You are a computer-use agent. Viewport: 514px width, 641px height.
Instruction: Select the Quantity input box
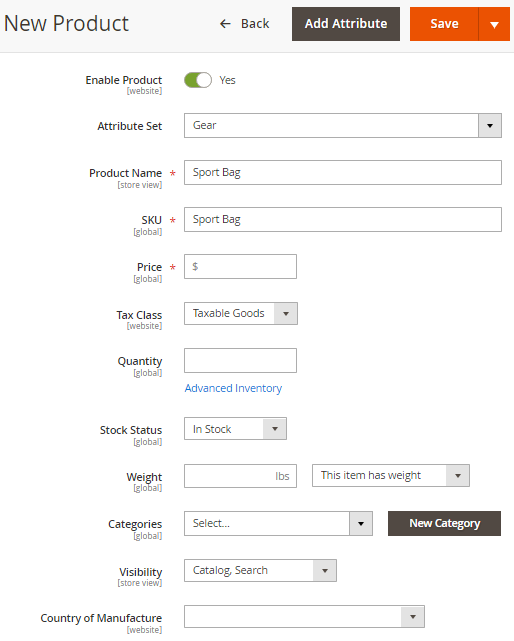(x=240, y=361)
